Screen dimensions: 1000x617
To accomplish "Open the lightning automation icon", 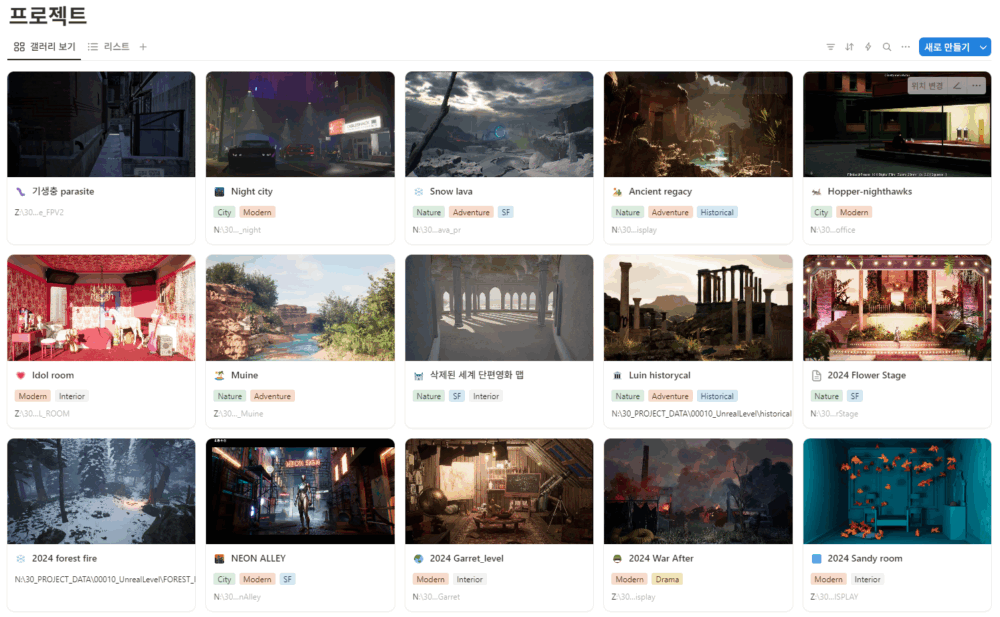I will point(867,47).
